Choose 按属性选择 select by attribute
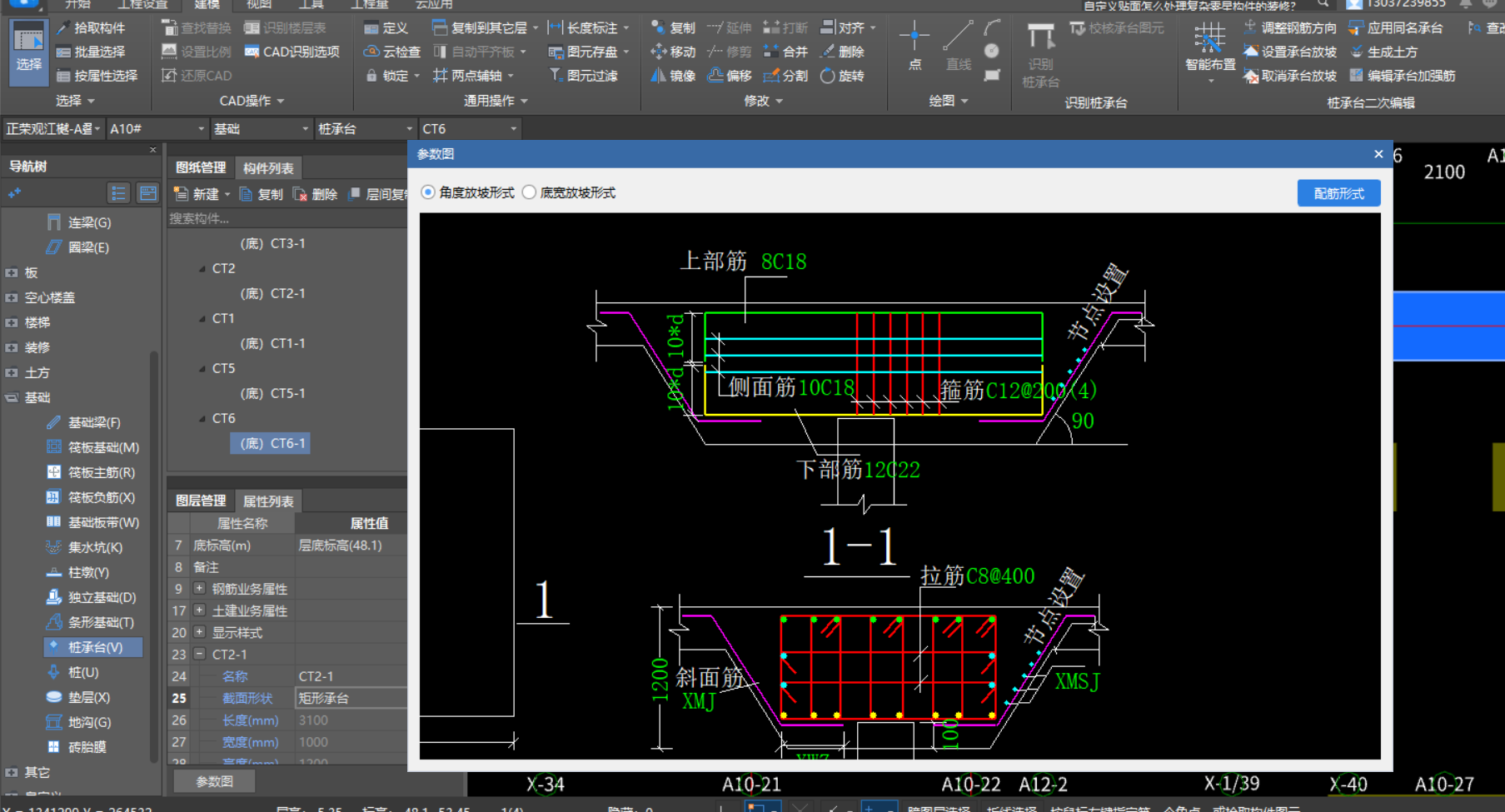This screenshot has height=812, width=1505. (x=97, y=76)
